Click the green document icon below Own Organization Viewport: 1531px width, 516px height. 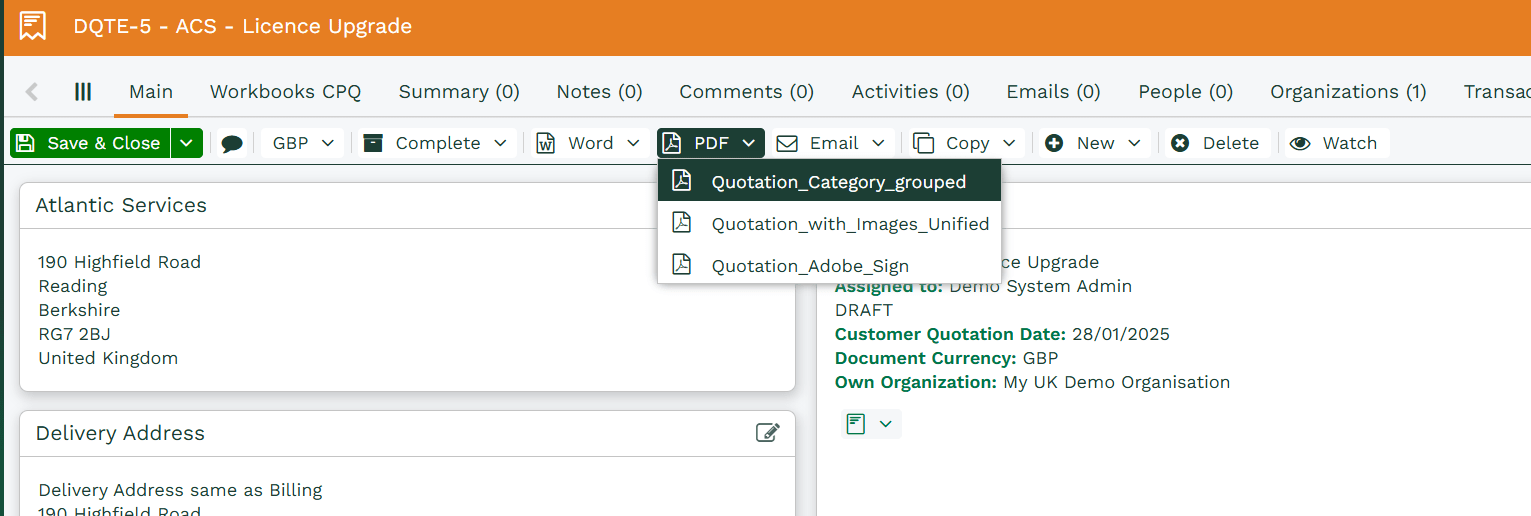pos(856,424)
